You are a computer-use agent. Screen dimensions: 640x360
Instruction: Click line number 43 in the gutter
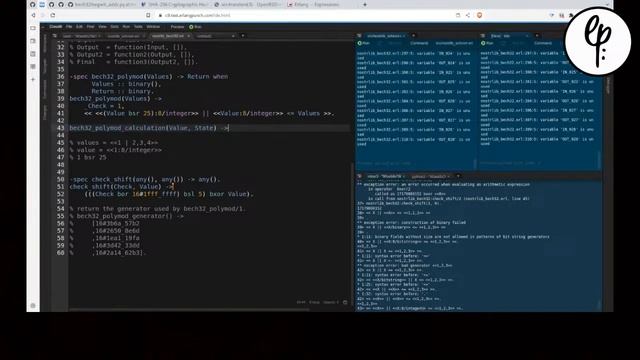pyautogui.click(x=60, y=128)
